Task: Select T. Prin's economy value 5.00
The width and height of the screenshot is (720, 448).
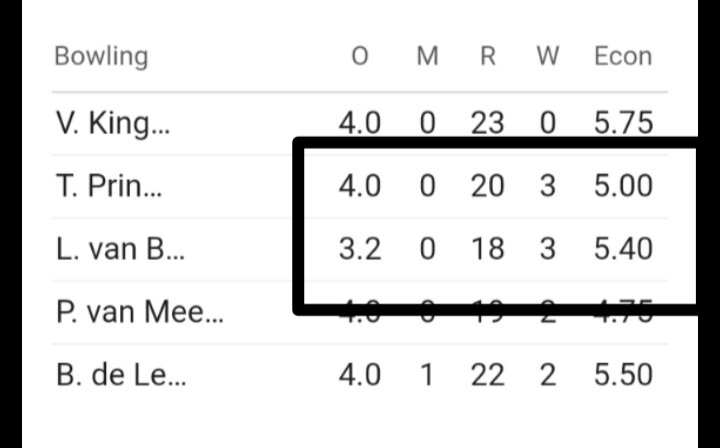Action: (623, 186)
